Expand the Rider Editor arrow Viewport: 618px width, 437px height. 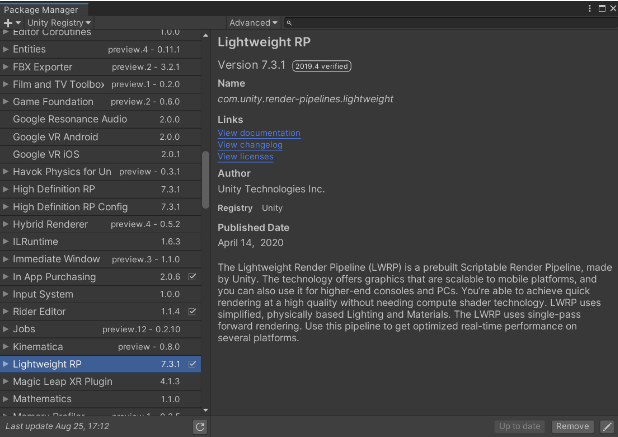tap(6, 311)
